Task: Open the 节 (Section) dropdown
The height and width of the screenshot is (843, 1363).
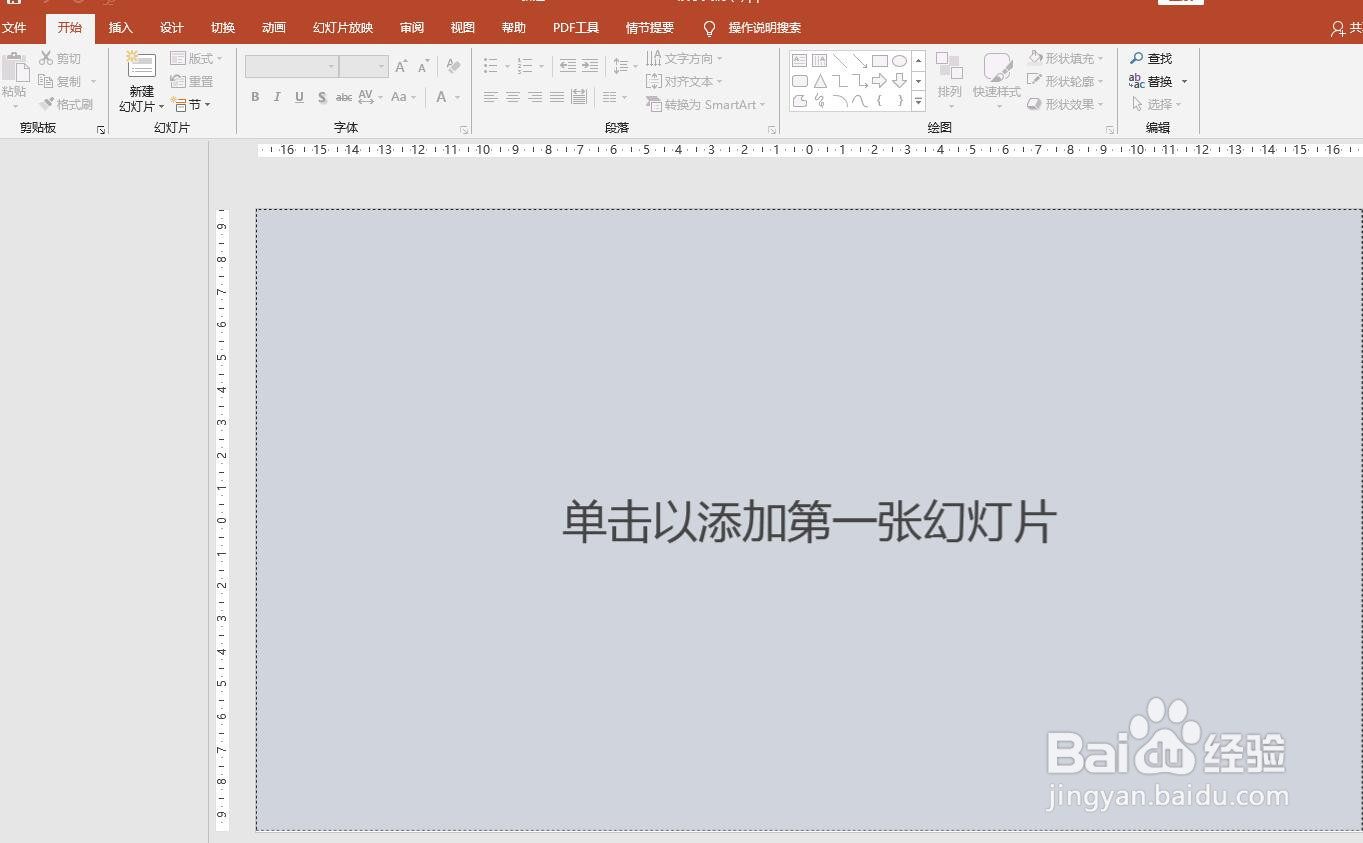Action: coord(190,104)
